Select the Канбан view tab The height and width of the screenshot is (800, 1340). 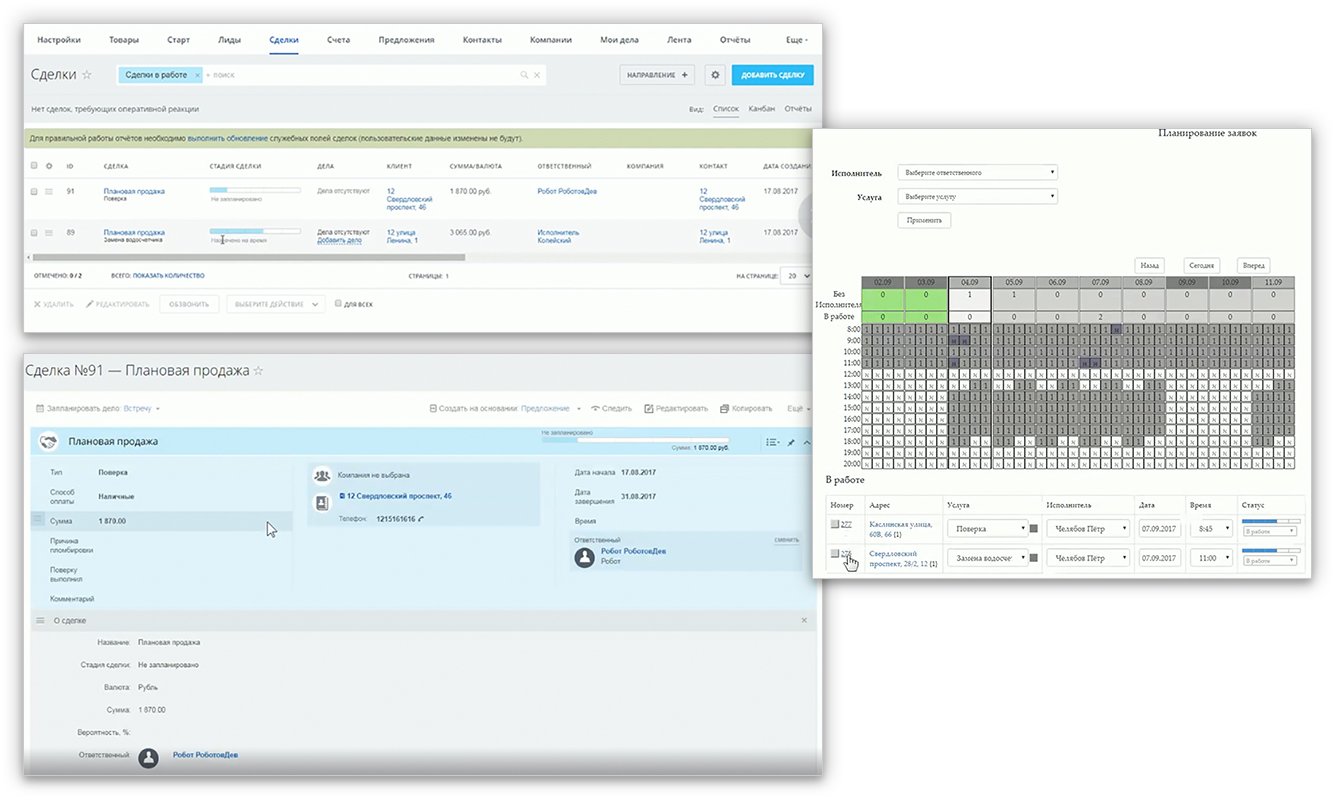(x=762, y=108)
